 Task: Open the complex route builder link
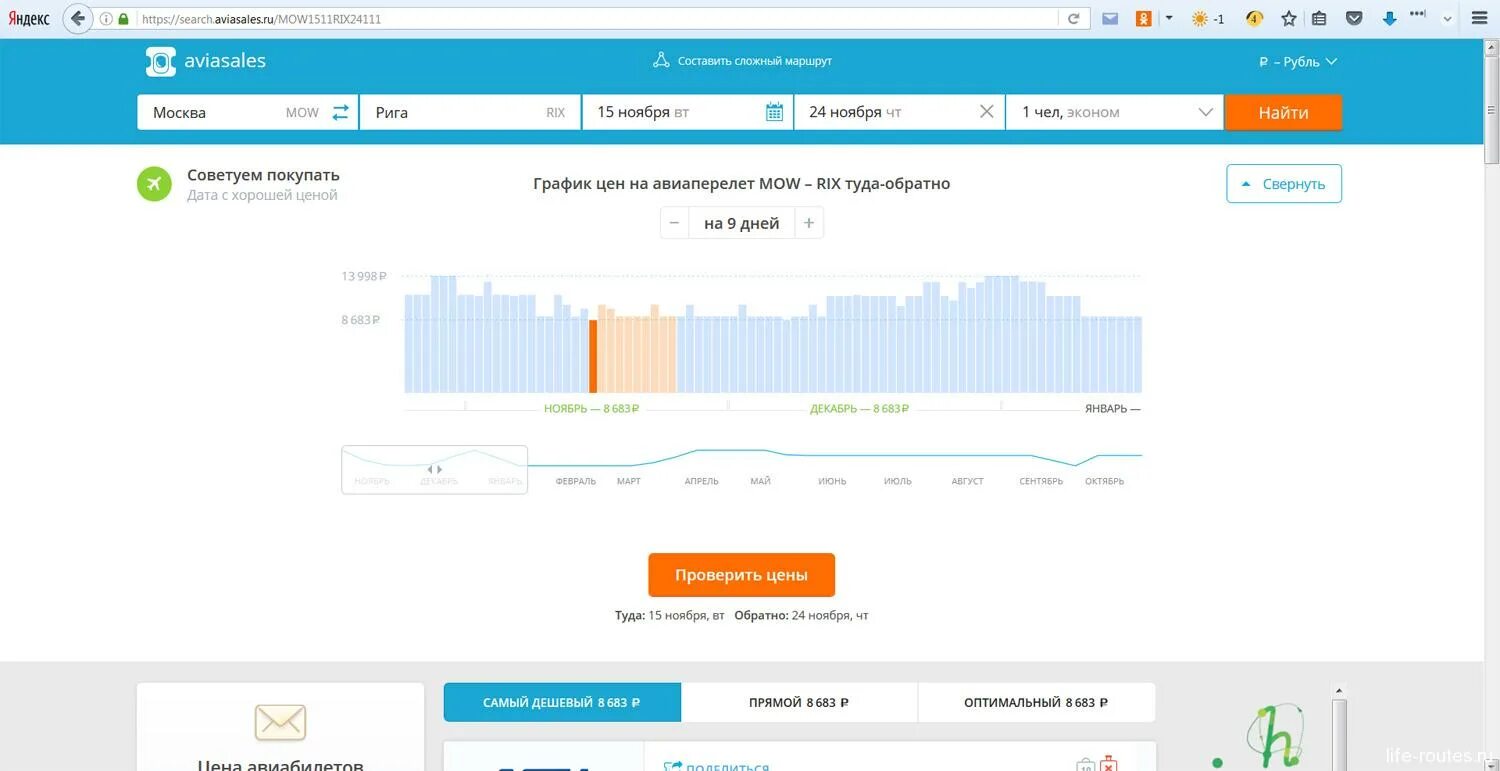click(x=742, y=61)
